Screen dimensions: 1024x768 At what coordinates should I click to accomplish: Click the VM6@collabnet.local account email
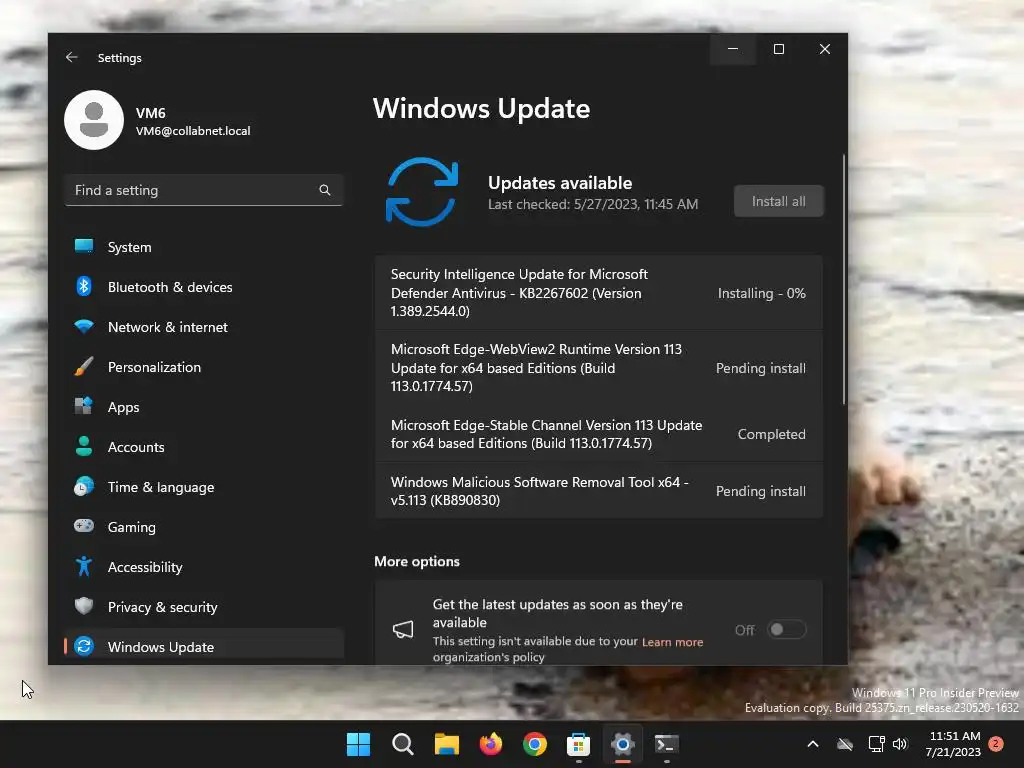click(193, 131)
